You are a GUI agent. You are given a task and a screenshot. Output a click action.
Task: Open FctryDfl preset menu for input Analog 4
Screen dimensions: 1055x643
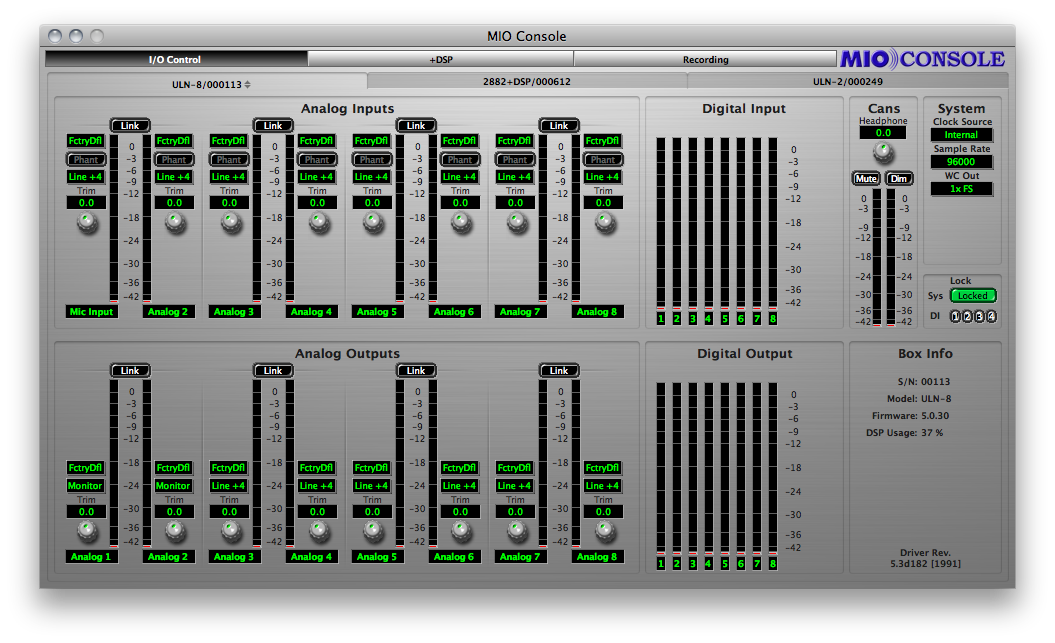316,141
